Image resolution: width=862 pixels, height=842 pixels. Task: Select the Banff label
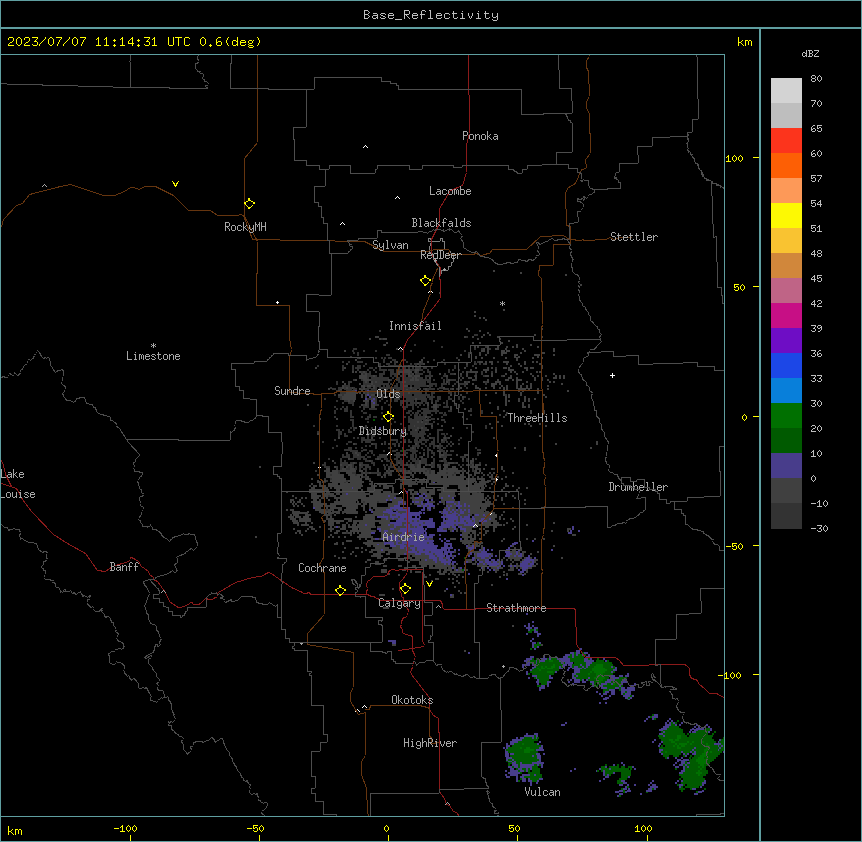click(124, 567)
